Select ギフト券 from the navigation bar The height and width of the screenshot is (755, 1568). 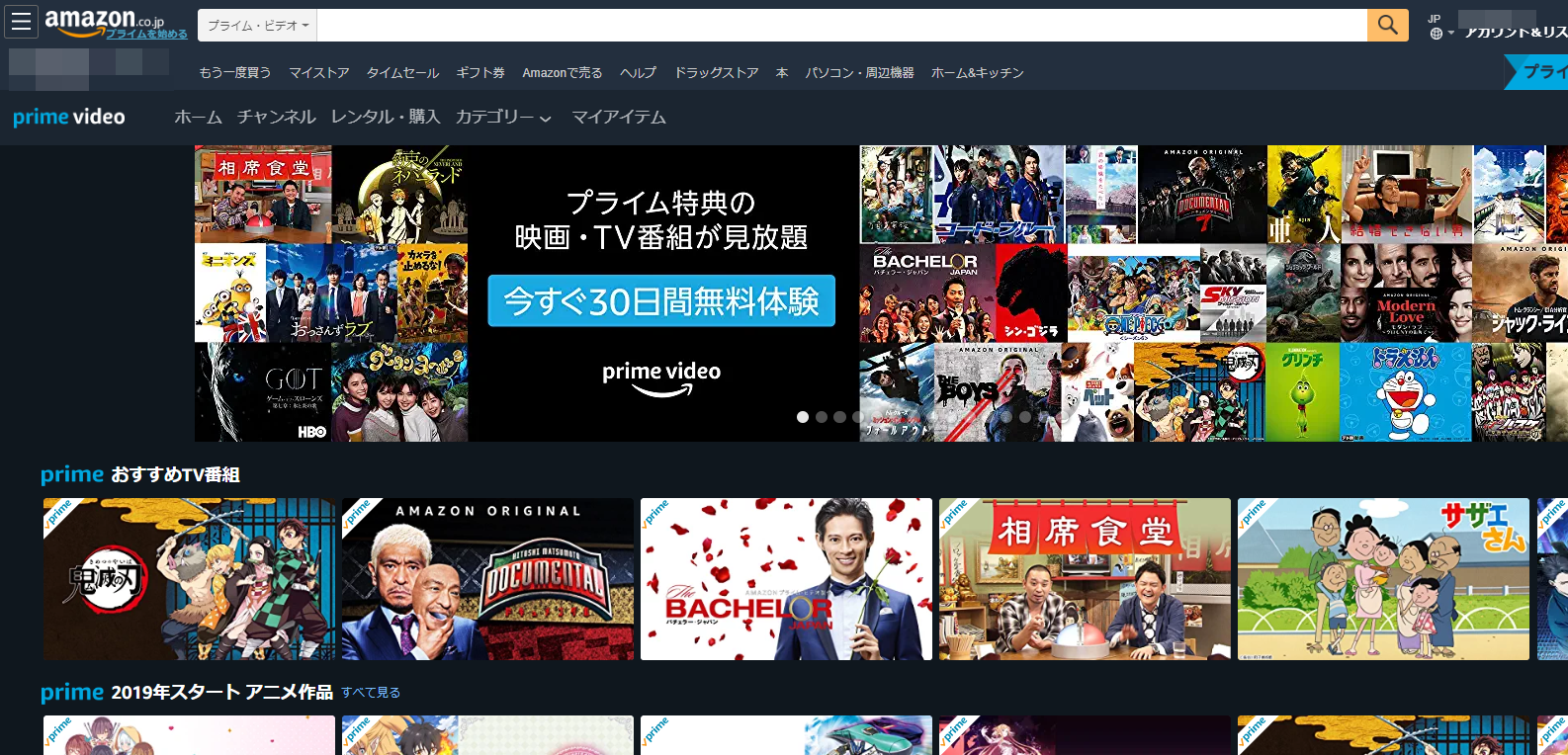480,72
